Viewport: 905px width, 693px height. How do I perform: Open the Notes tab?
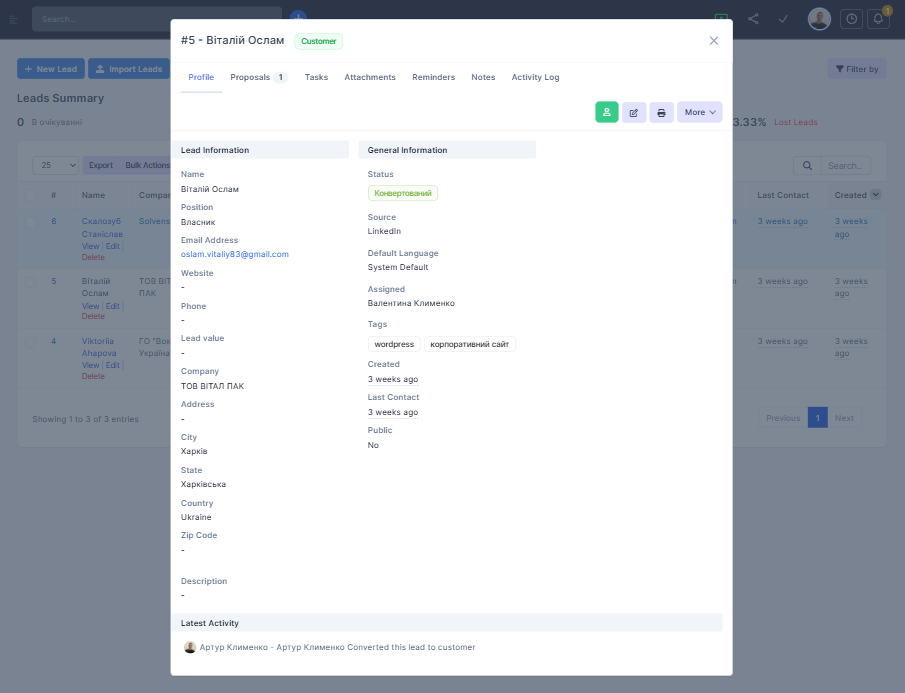click(x=483, y=77)
